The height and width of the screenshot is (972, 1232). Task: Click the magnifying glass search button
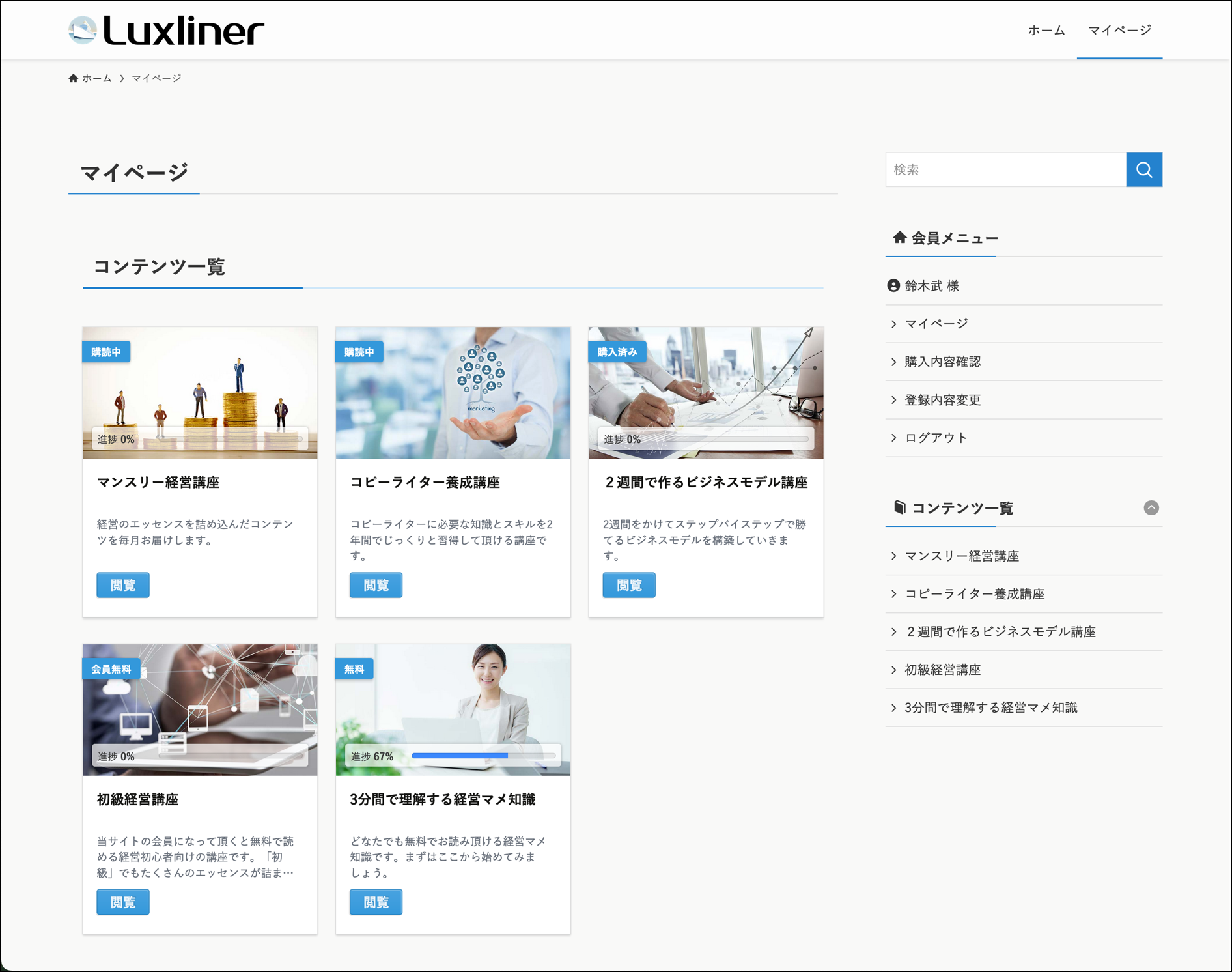coord(1143,169)
